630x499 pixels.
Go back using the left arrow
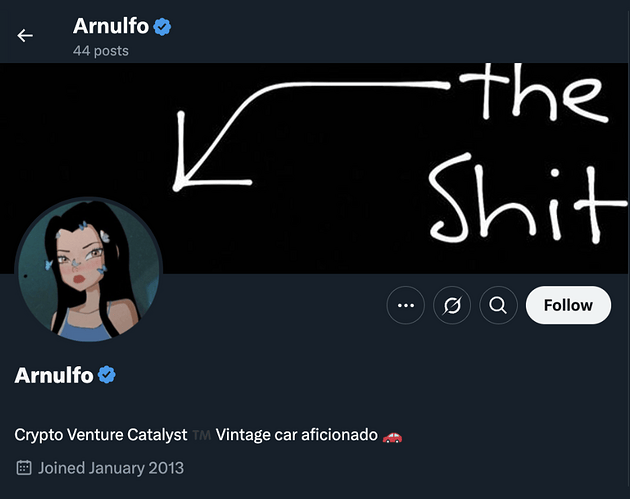(25, 35)
